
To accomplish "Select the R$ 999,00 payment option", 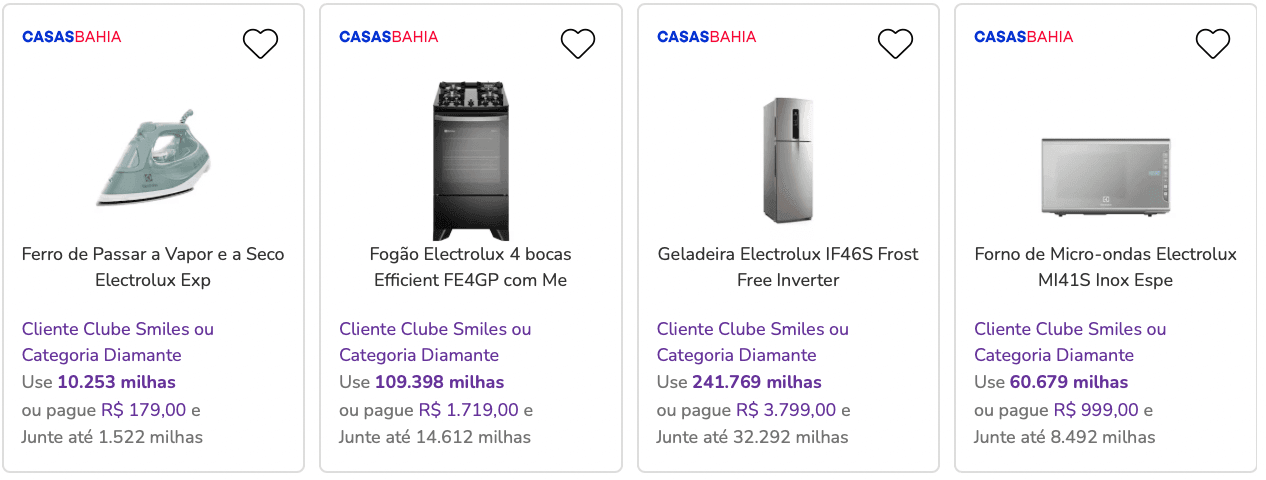I will coord(1096,410).
